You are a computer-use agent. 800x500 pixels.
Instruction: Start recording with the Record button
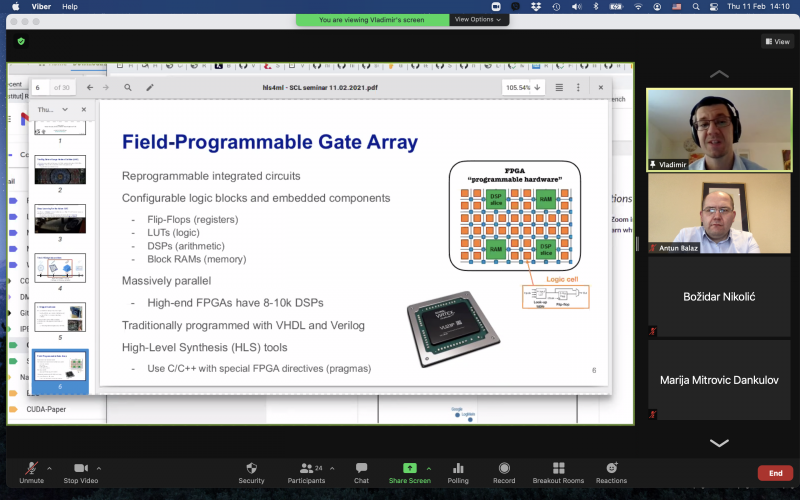(504, 472)
